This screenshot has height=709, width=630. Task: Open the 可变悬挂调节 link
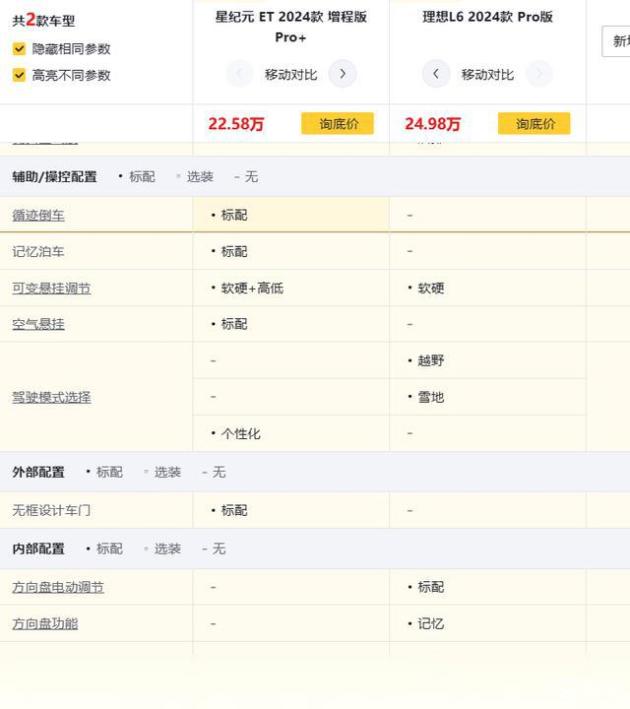tap(51, 288)
